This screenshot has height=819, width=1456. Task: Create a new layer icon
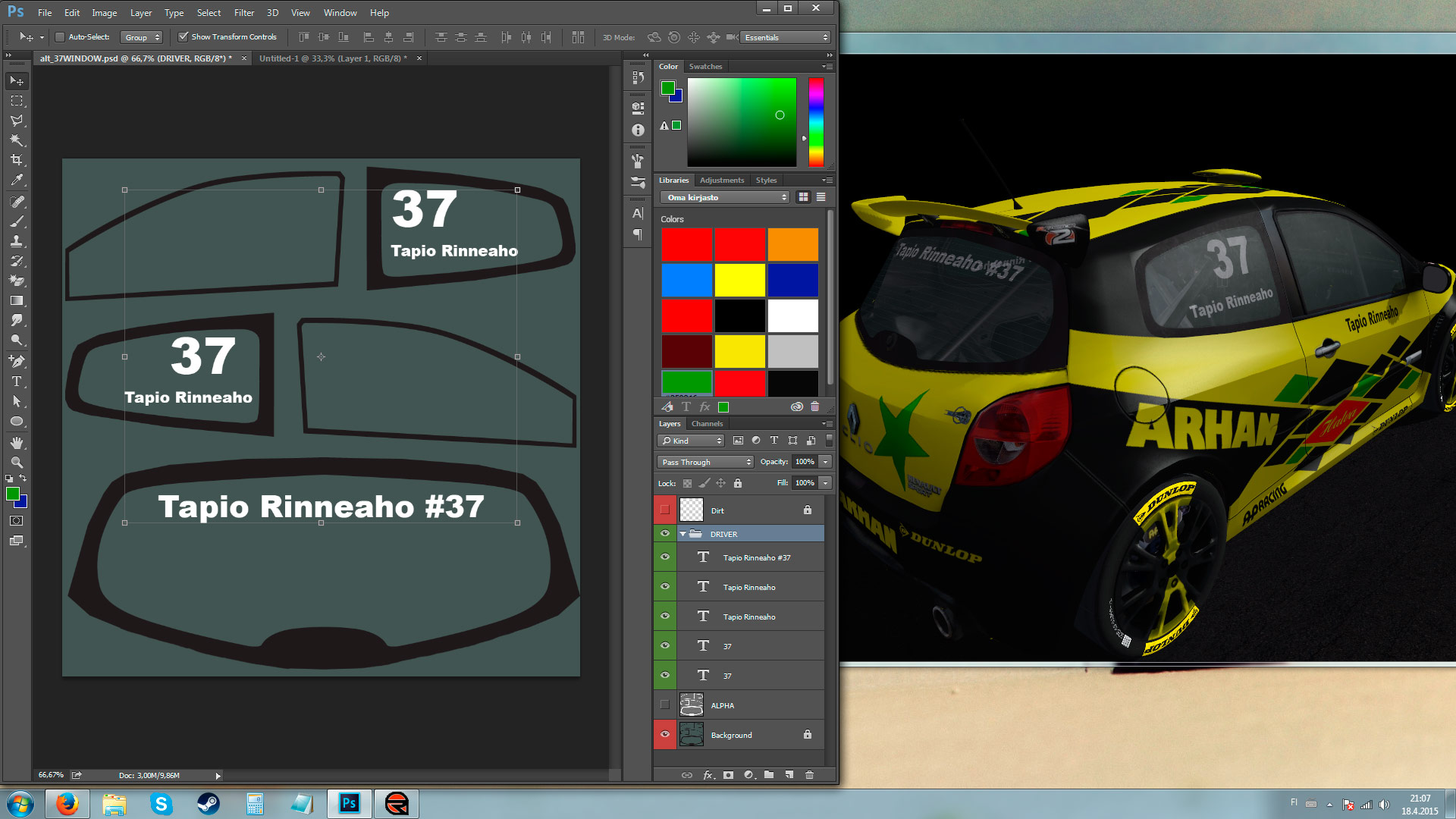[789, 775]
